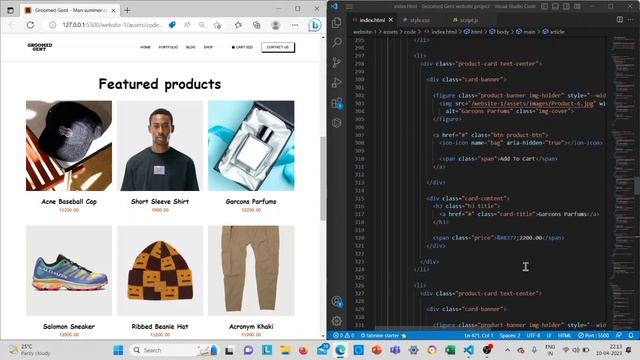The width and height of the screenshot is (640, 360).
Task: Switch to script.js editor tab
Action: [469, 20]
